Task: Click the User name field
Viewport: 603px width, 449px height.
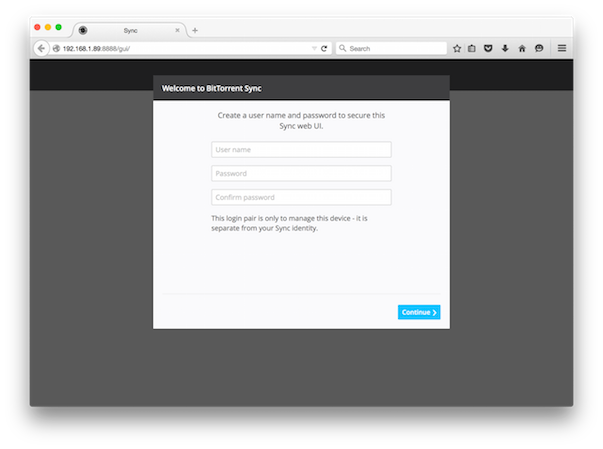Action: (301, 150)
